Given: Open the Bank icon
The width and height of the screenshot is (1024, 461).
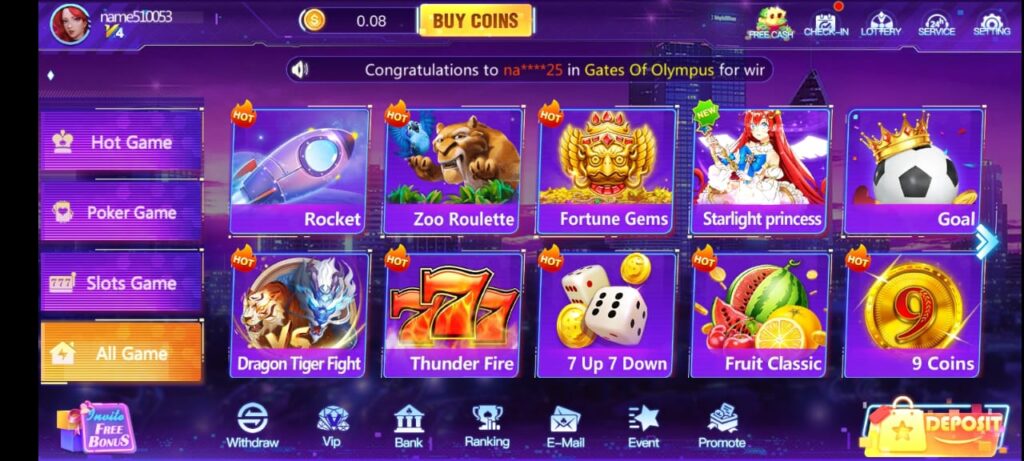Looking at the screenshot, I should (x=409, y=426).
